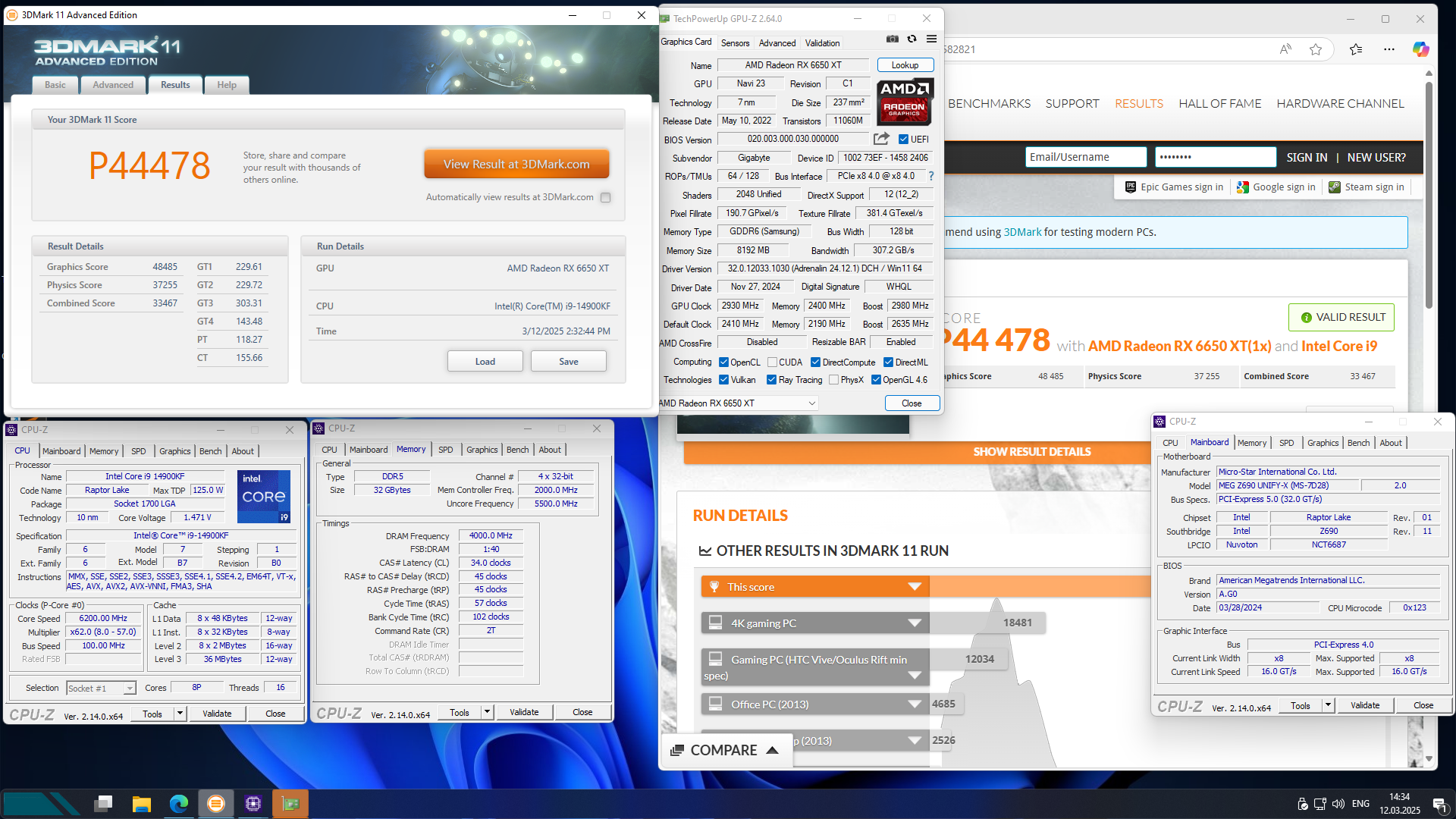Switch to the Advanced tab in 3DMark 11
Screen dimensions: 1456x819
tap(113, 85)
